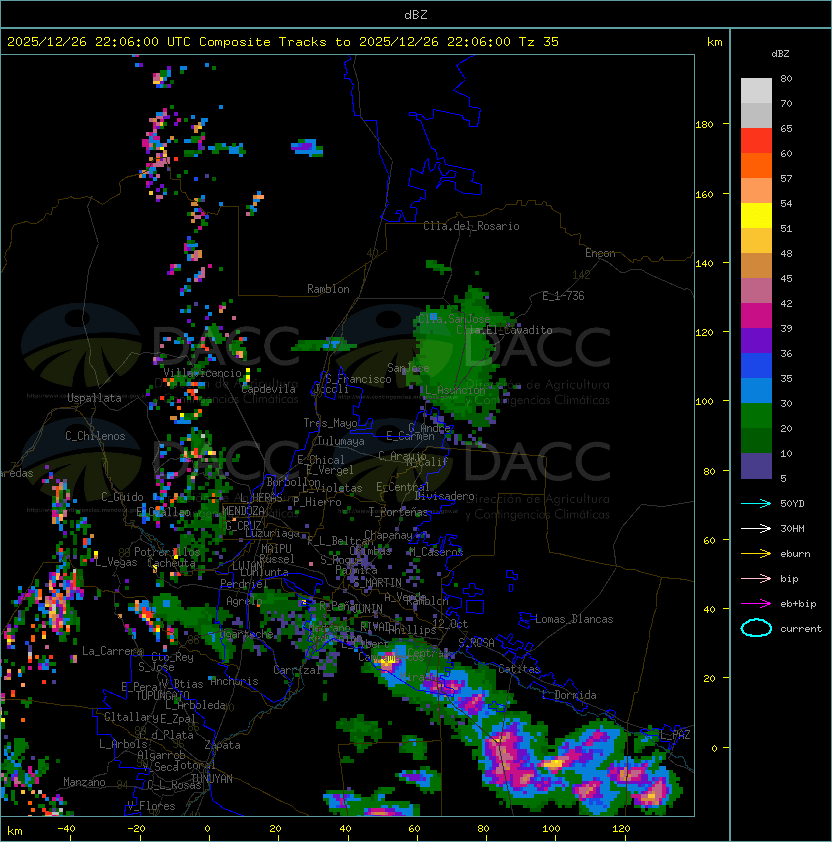Click the 65 value on dBZ legend
The image size is (832, 842).
(786, 129)
